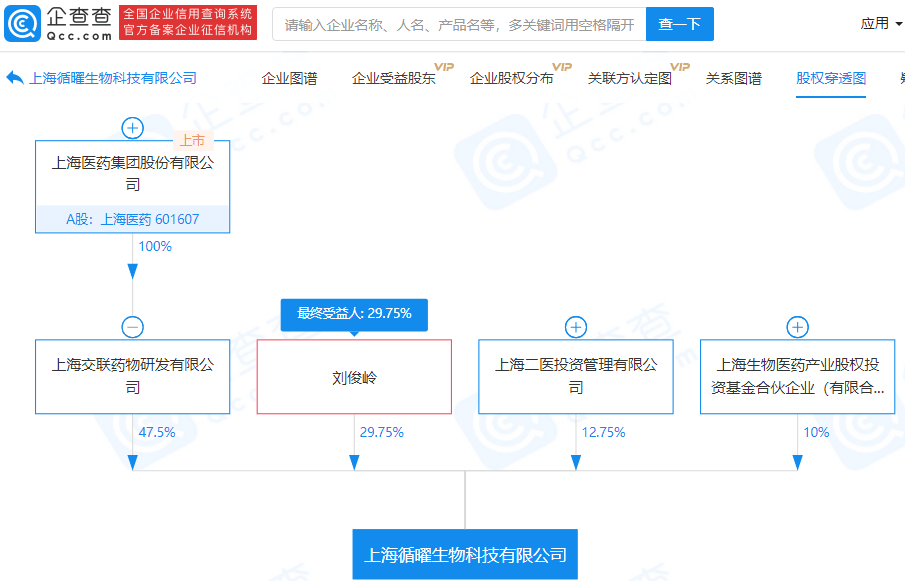Switch to the 企业受益股东 tab
This screenshot has height=581, width=905.
coord(394,78)
